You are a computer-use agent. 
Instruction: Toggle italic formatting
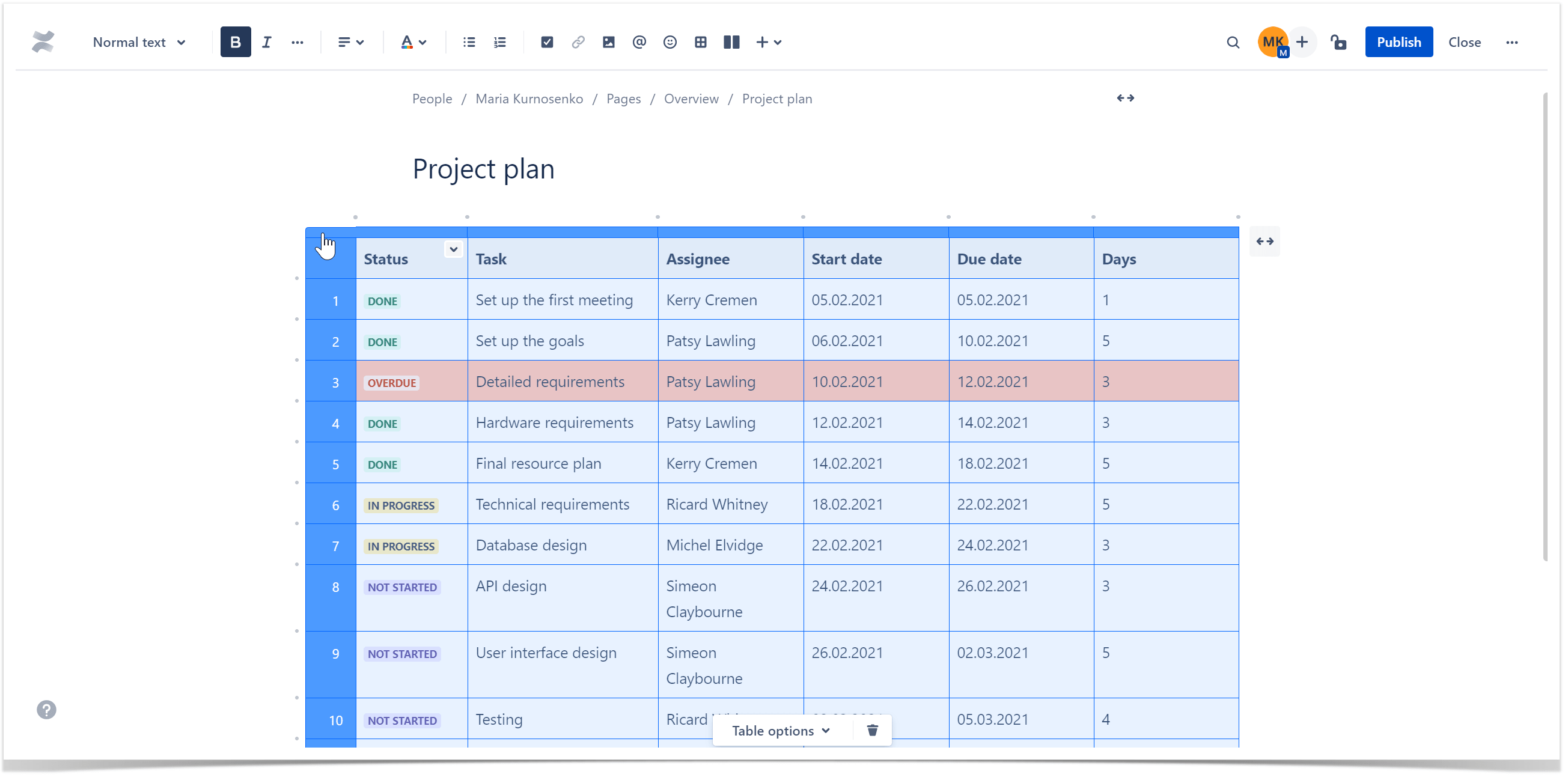point(267,42)
